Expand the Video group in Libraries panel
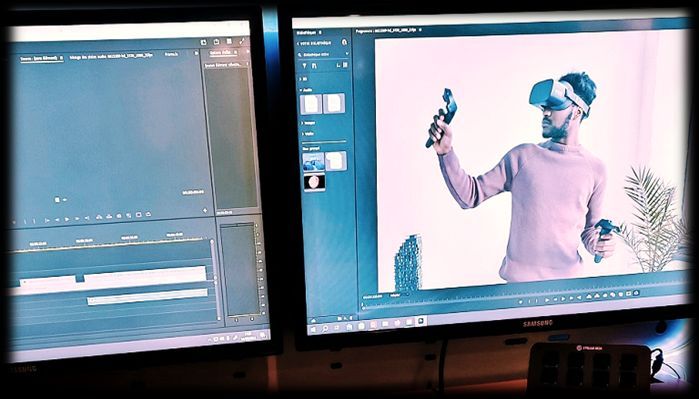699x399 pixels. click(302, 133)
